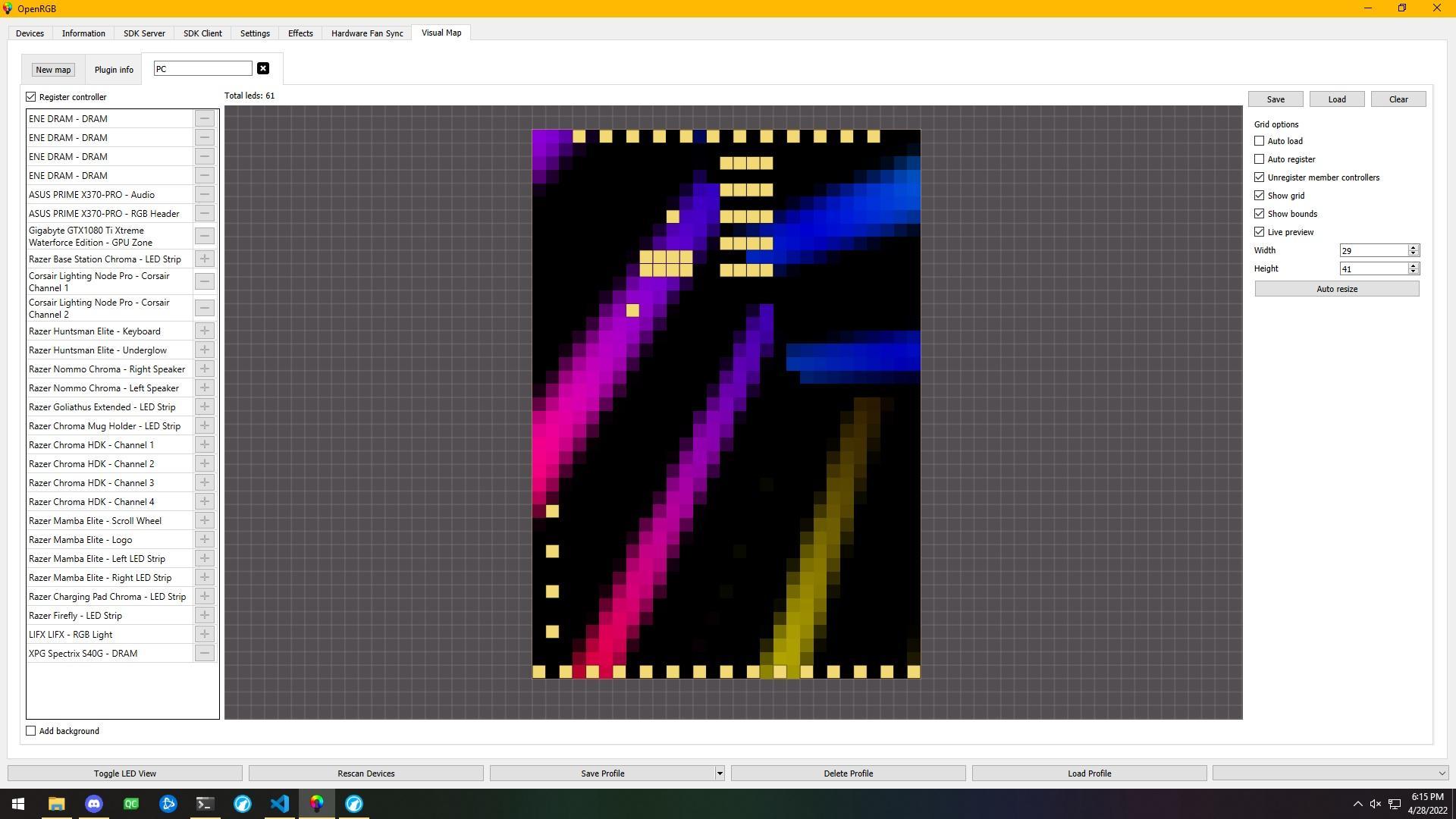This screenshot has width=1456, height=819.
Task: Click minus button for XPG Spectrix S40G - DRAM
Action: [204, 653]
